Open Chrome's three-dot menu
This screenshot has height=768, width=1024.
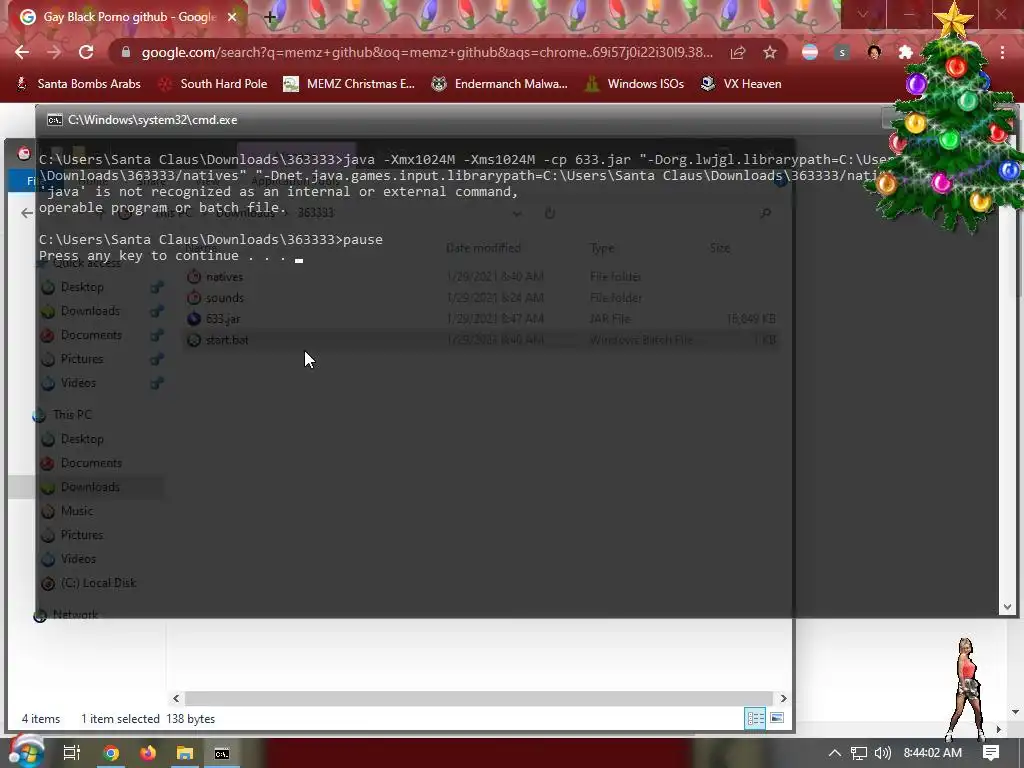tap(1002, 52)
